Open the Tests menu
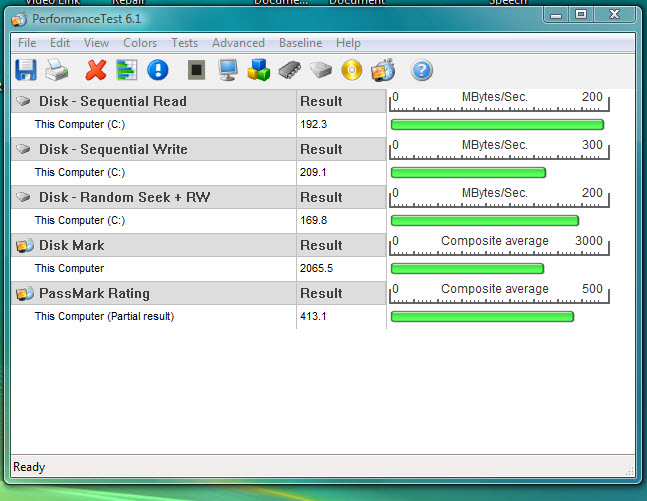The height and width of the screenshot is (501, 647). [184, 43]
